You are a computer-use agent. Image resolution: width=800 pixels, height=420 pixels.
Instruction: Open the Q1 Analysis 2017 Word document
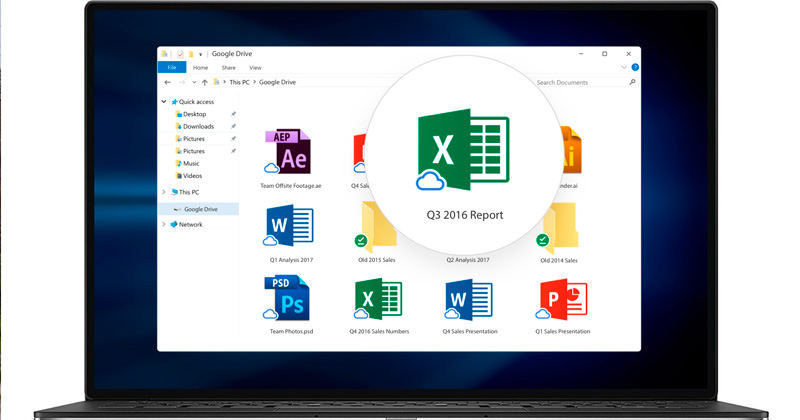(x=290, y=227)
